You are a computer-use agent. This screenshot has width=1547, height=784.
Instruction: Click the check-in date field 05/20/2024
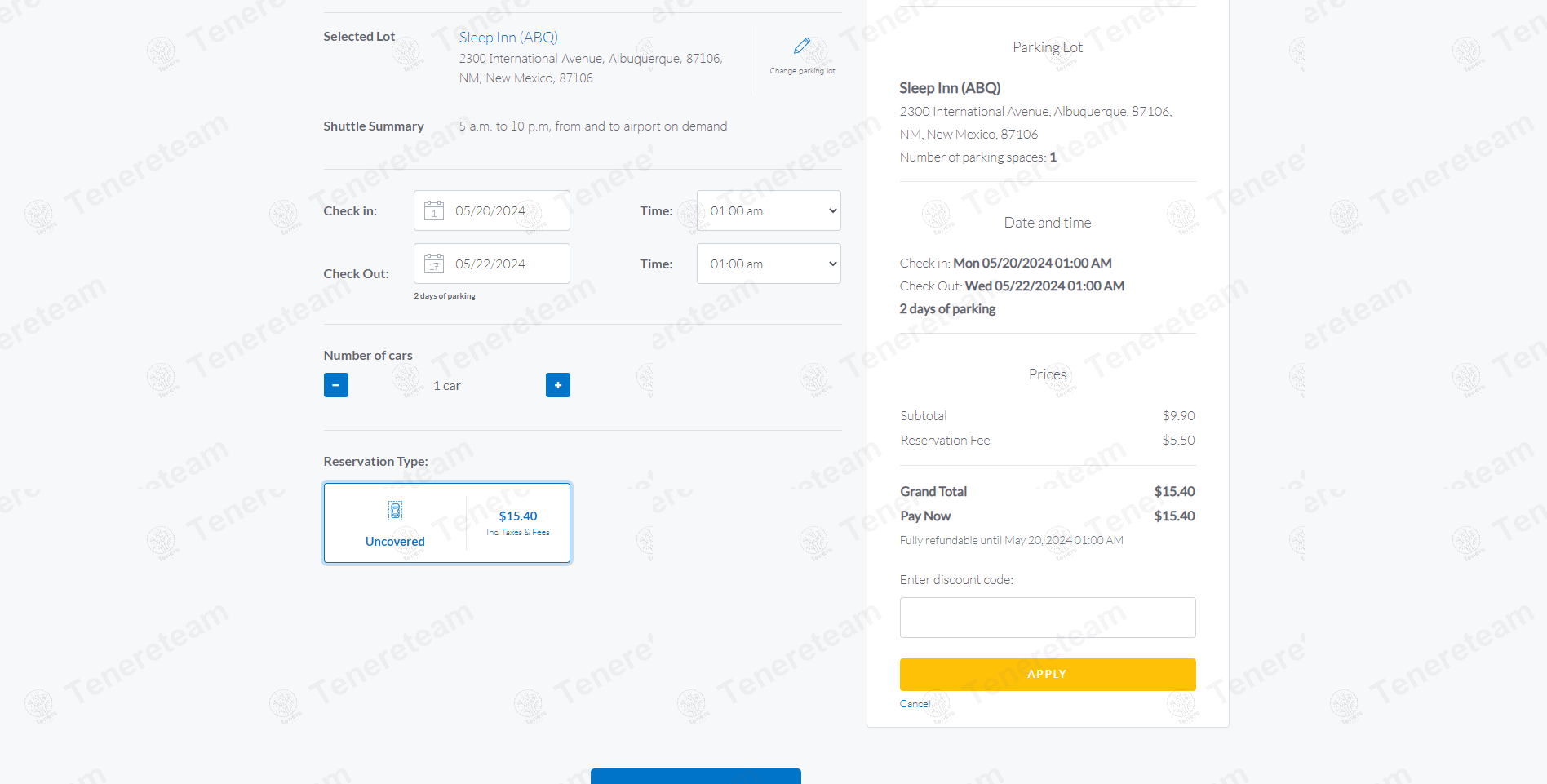point(492,210)
